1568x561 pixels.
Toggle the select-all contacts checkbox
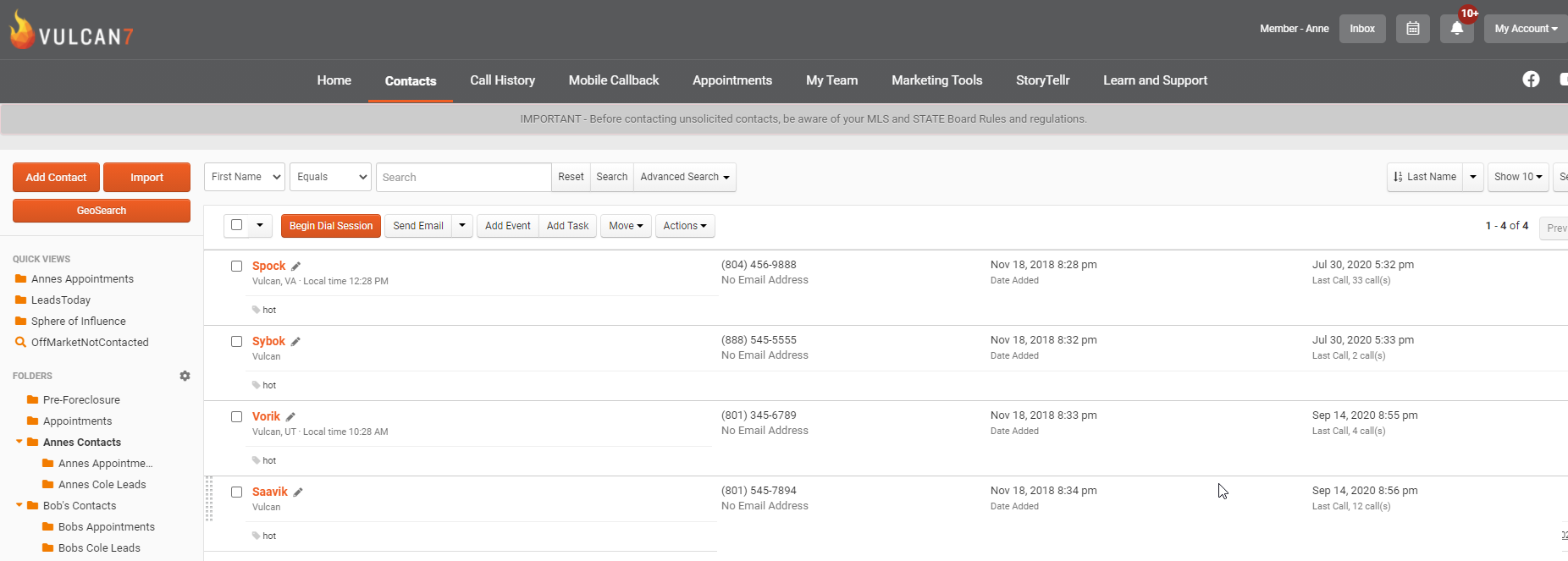(237, 225)
